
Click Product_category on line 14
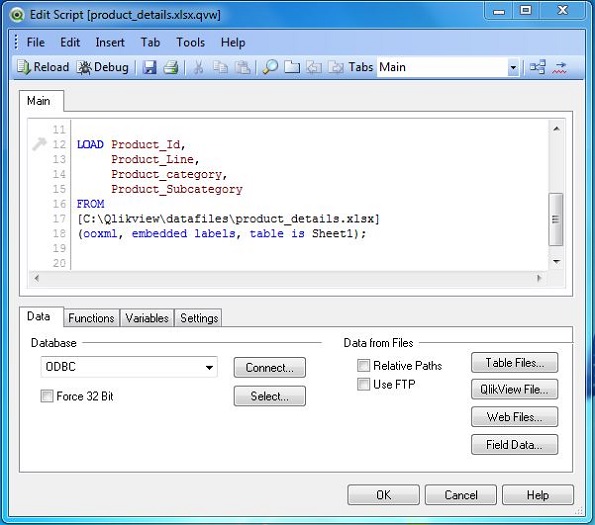[167, 174]
